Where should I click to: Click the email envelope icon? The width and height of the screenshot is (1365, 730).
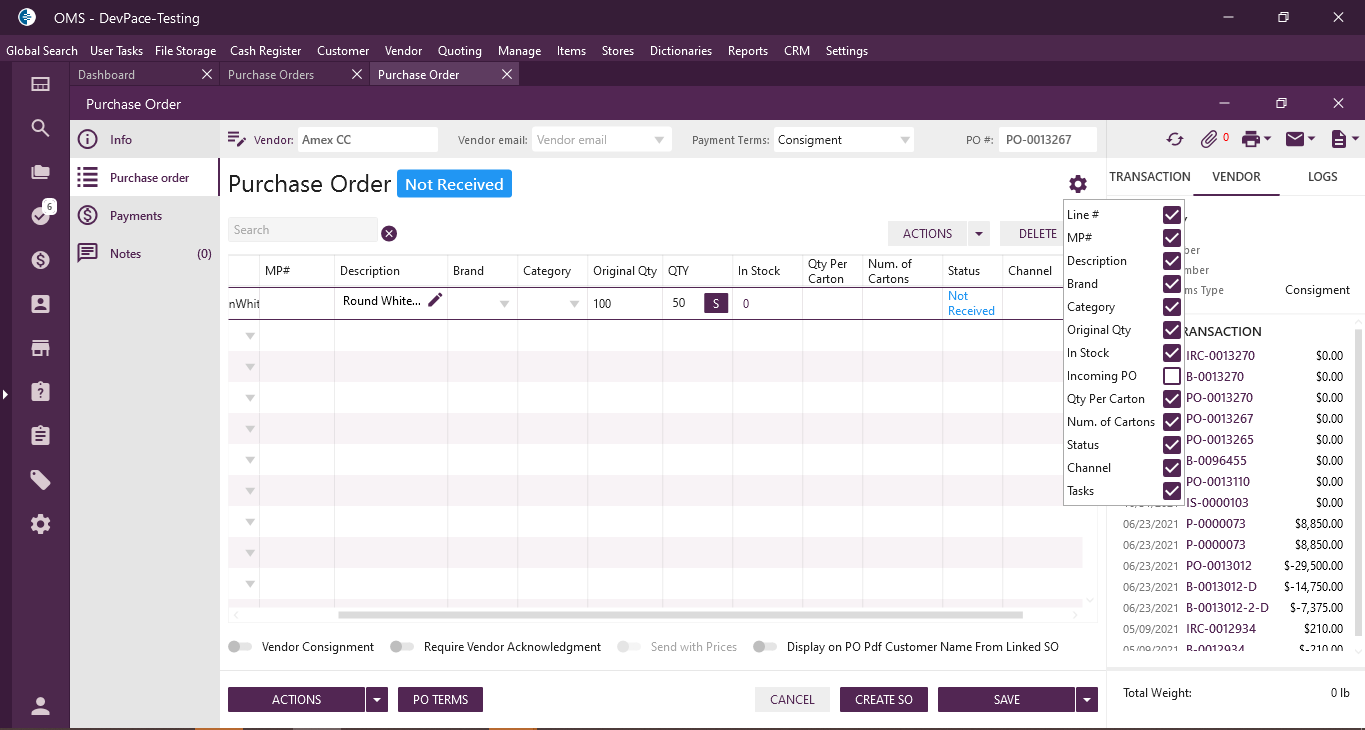click(1295, 140)
